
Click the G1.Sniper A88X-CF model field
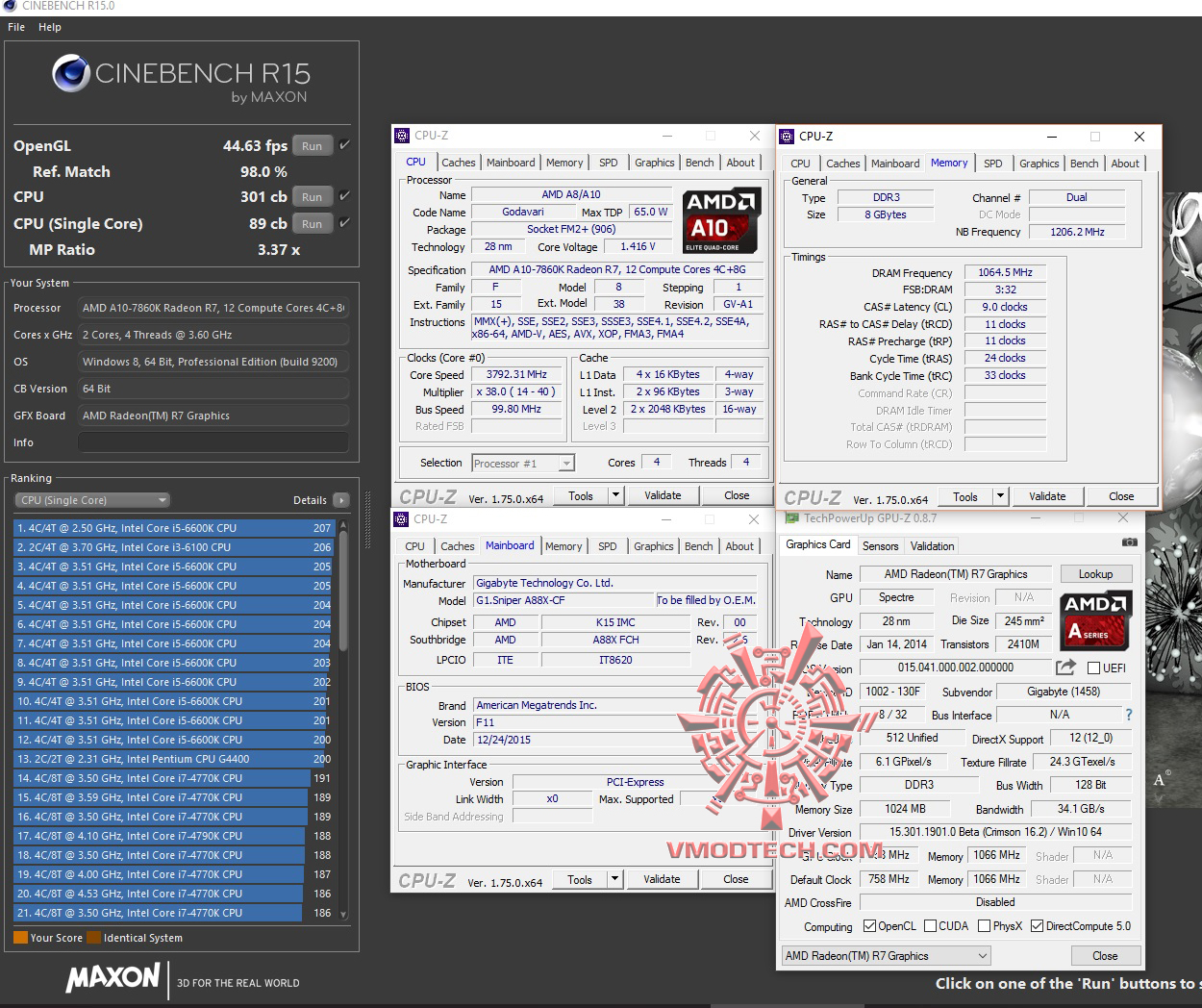(x=563, y=600)
